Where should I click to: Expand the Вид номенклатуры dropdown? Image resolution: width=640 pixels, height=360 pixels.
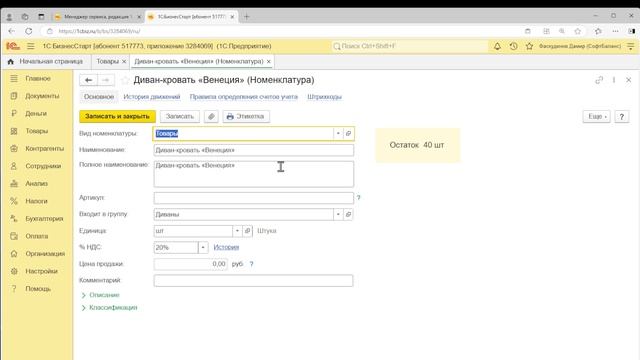(x=338, y=133)
